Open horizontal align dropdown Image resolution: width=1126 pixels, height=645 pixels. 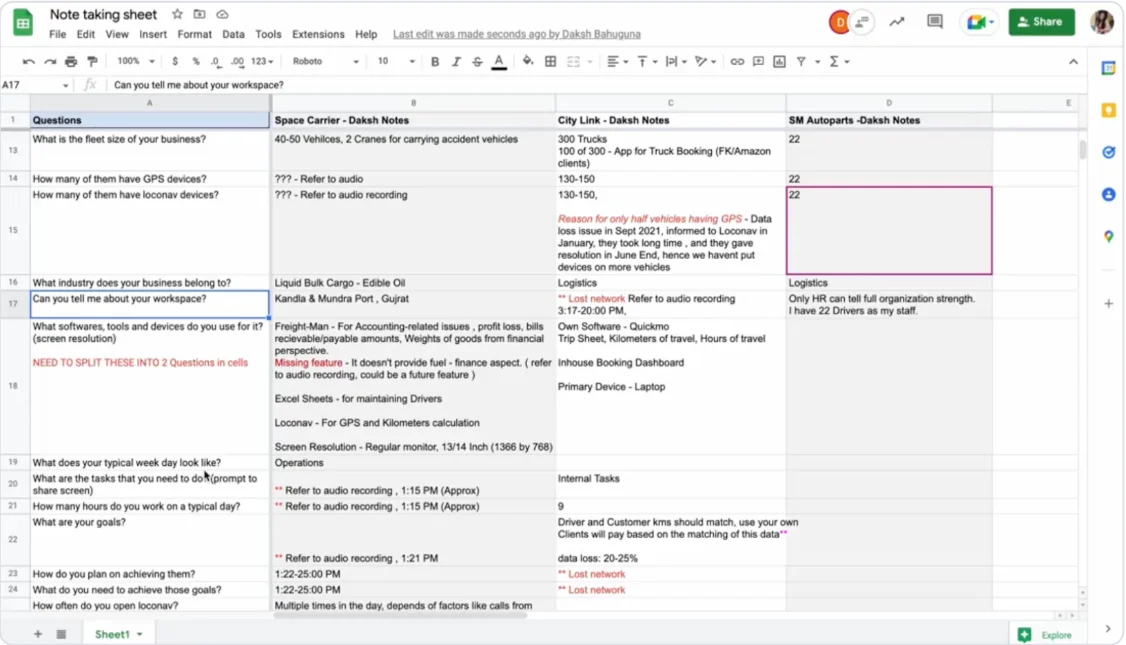[617, 62]
